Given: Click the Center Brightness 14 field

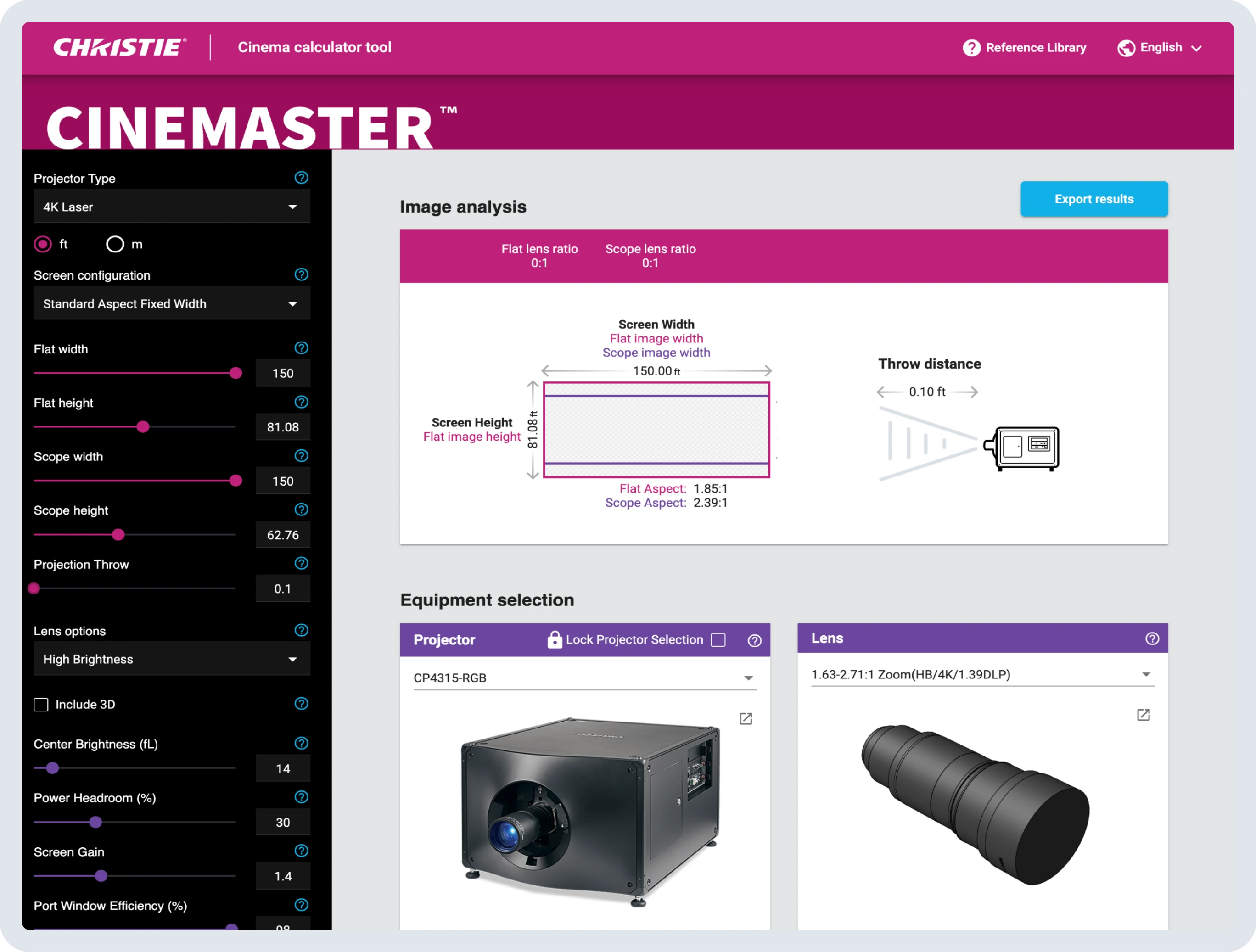Looking at the screenshot, I should tap(283, 769).
